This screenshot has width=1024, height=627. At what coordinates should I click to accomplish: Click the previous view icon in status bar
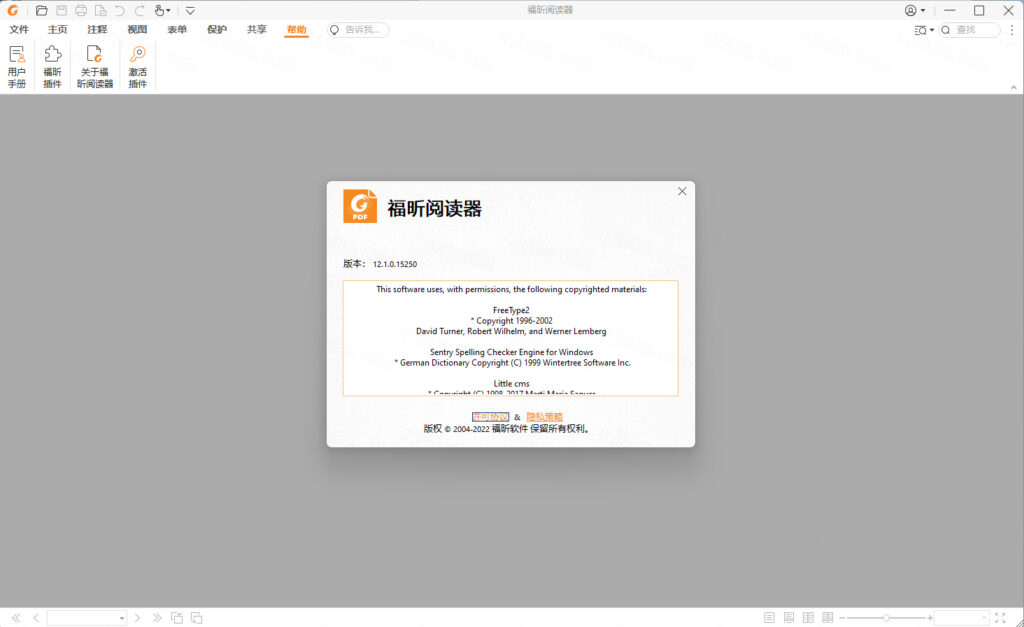tap(177, 618)
